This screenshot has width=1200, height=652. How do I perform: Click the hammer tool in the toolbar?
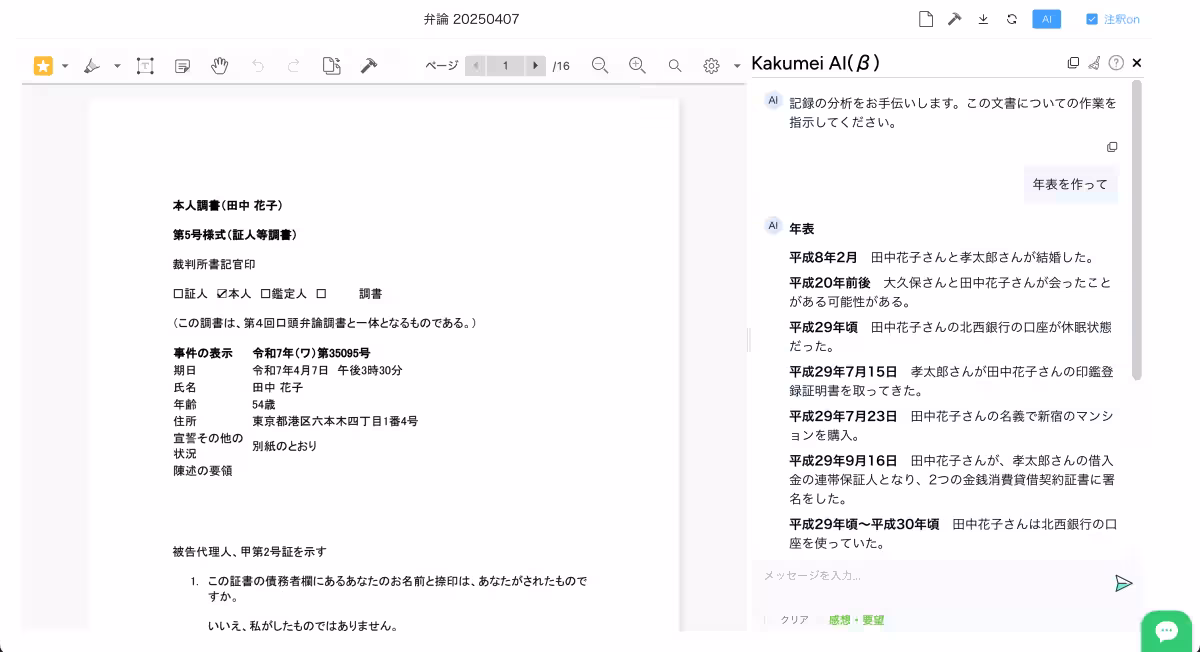pos(367,65)
